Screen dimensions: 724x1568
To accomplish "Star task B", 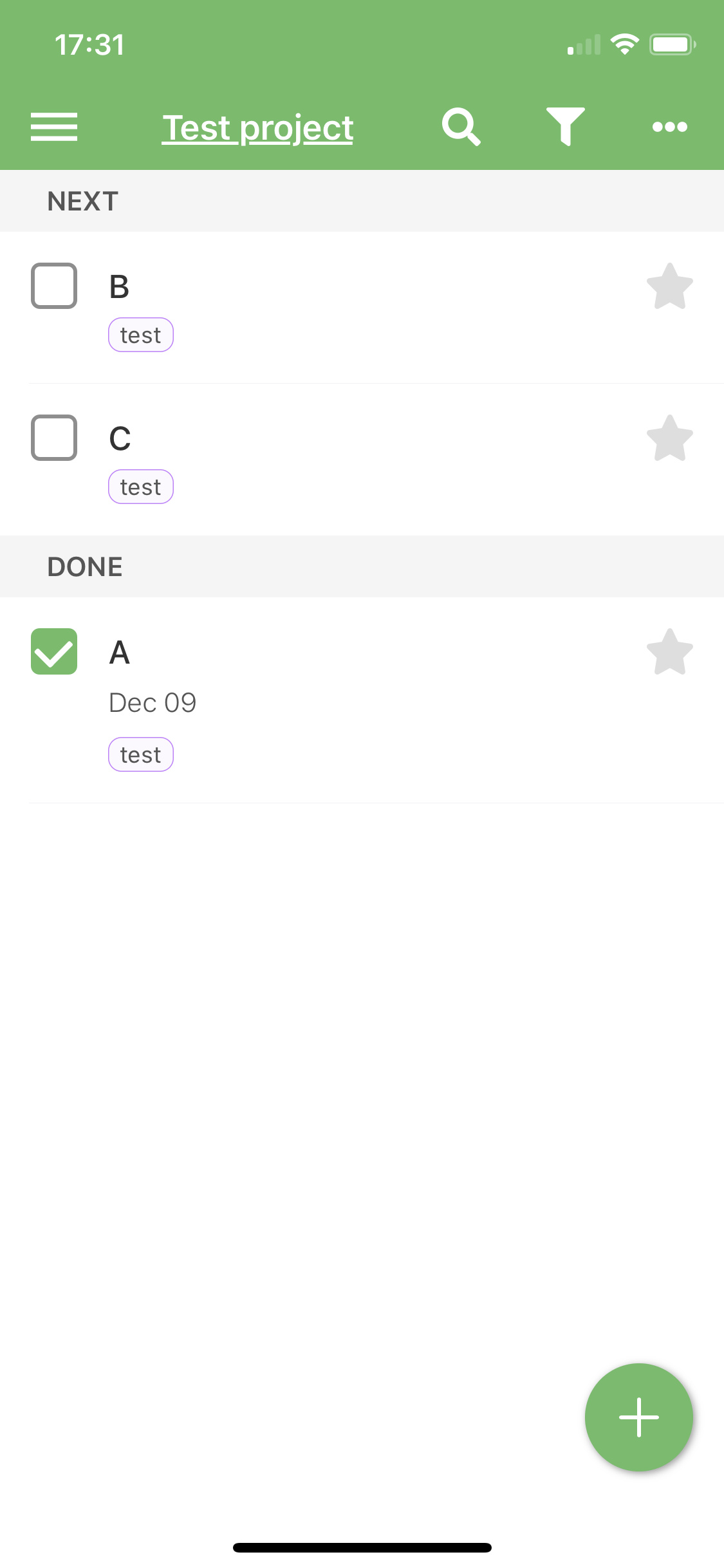I will (x=670, y=286).
